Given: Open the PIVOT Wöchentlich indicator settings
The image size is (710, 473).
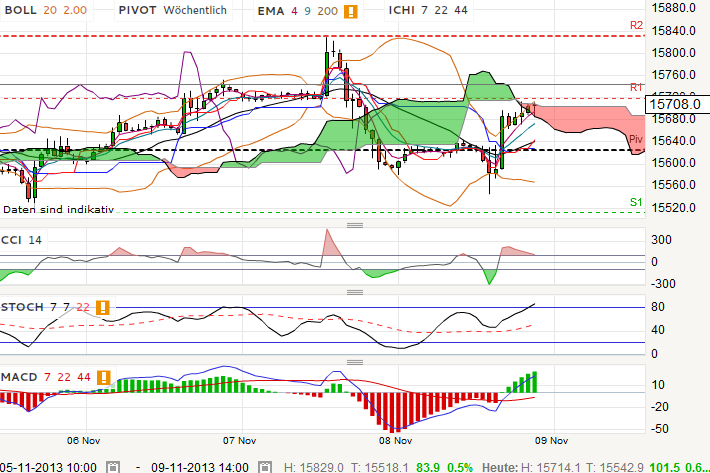Looking at the screenshot, I should pyautogui.click(x=173, y=10).
